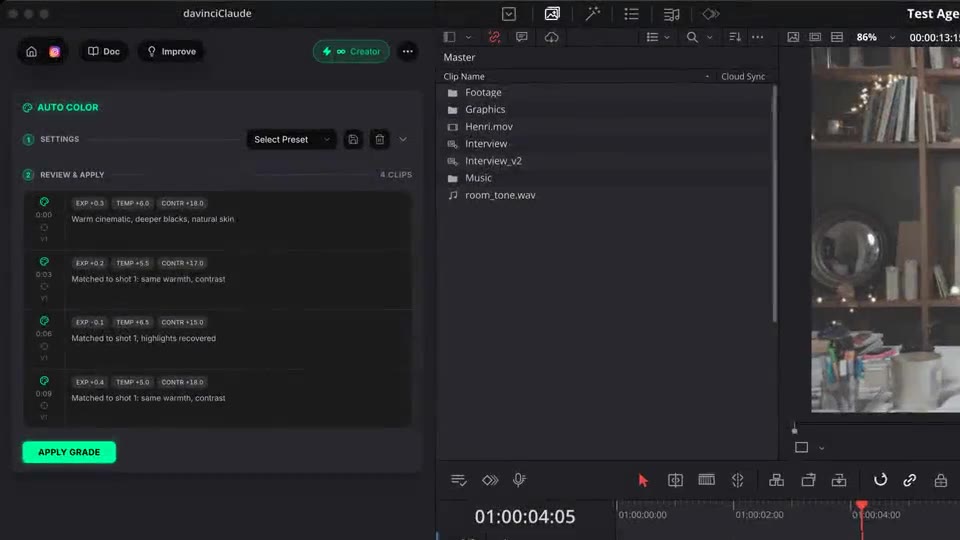Select the arrow selection mode tool
The height and width of the screenshot is (540, 960).
[643, 481]
